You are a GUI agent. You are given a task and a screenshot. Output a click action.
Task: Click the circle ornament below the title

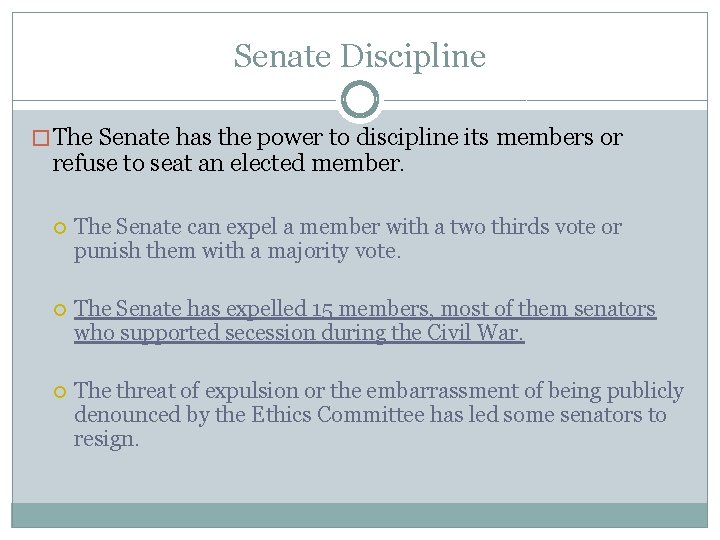click(360, 100)
